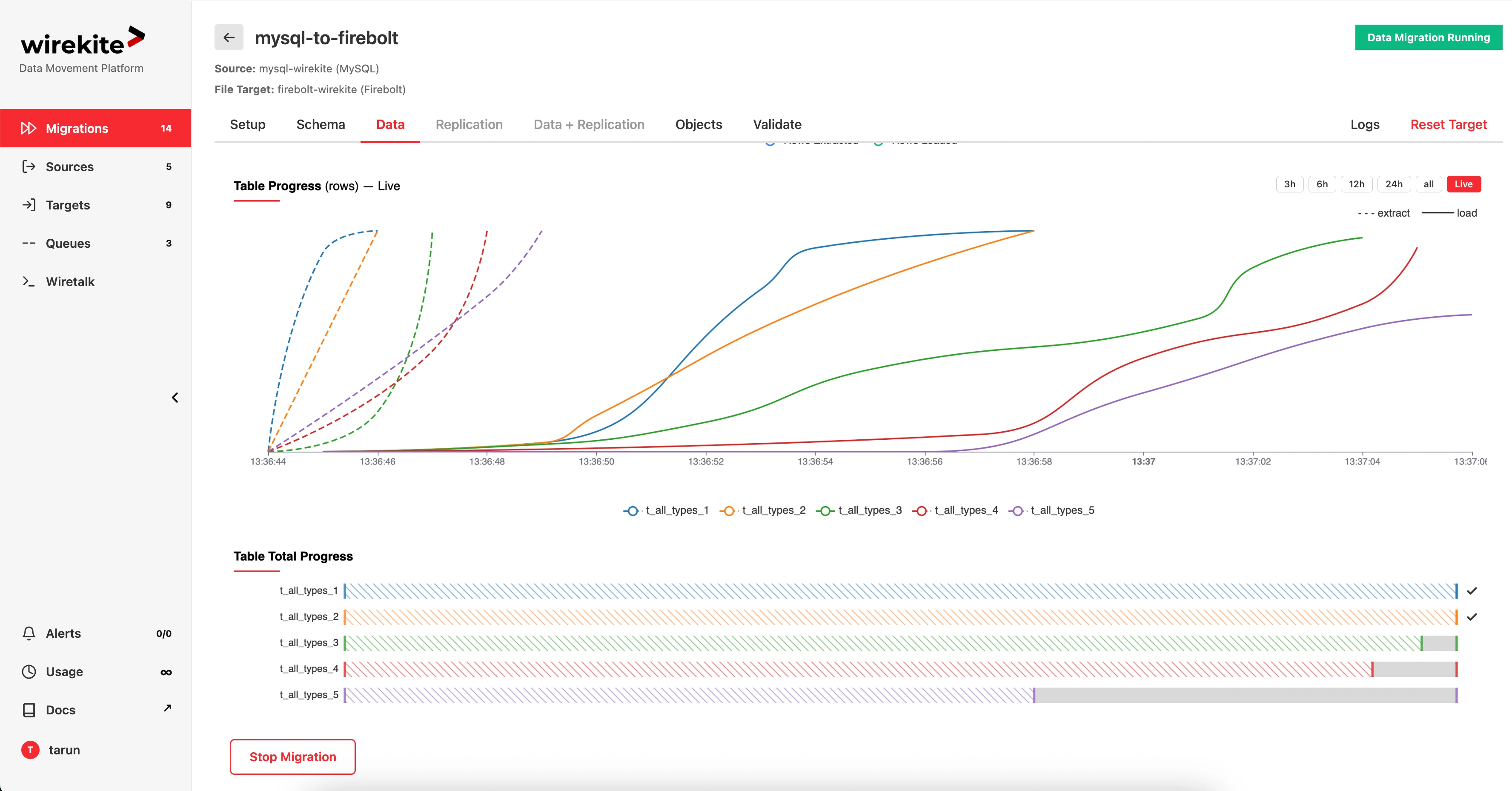Viewport: 1512px width, 791px height.
Task: Select the 24h time range
Action: tap(1394, 184)
